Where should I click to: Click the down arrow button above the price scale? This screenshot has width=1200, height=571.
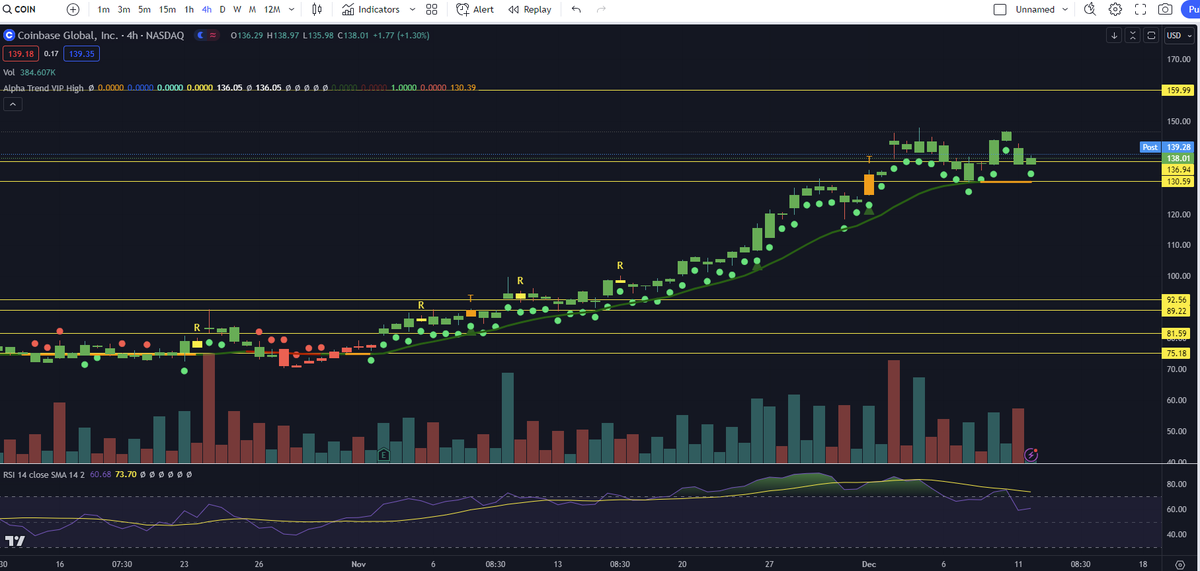(1115, 36)
